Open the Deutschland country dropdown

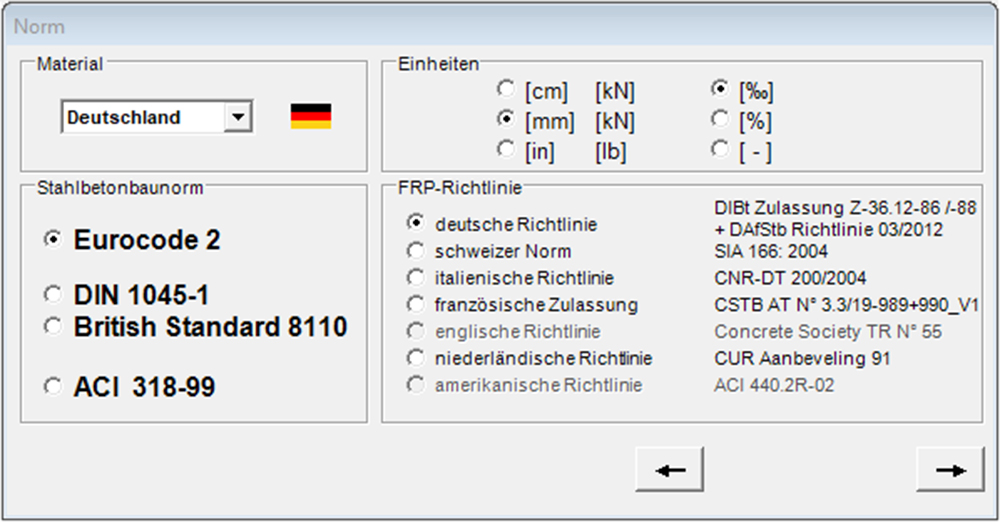pyautogui.click(x=238, y=117)
